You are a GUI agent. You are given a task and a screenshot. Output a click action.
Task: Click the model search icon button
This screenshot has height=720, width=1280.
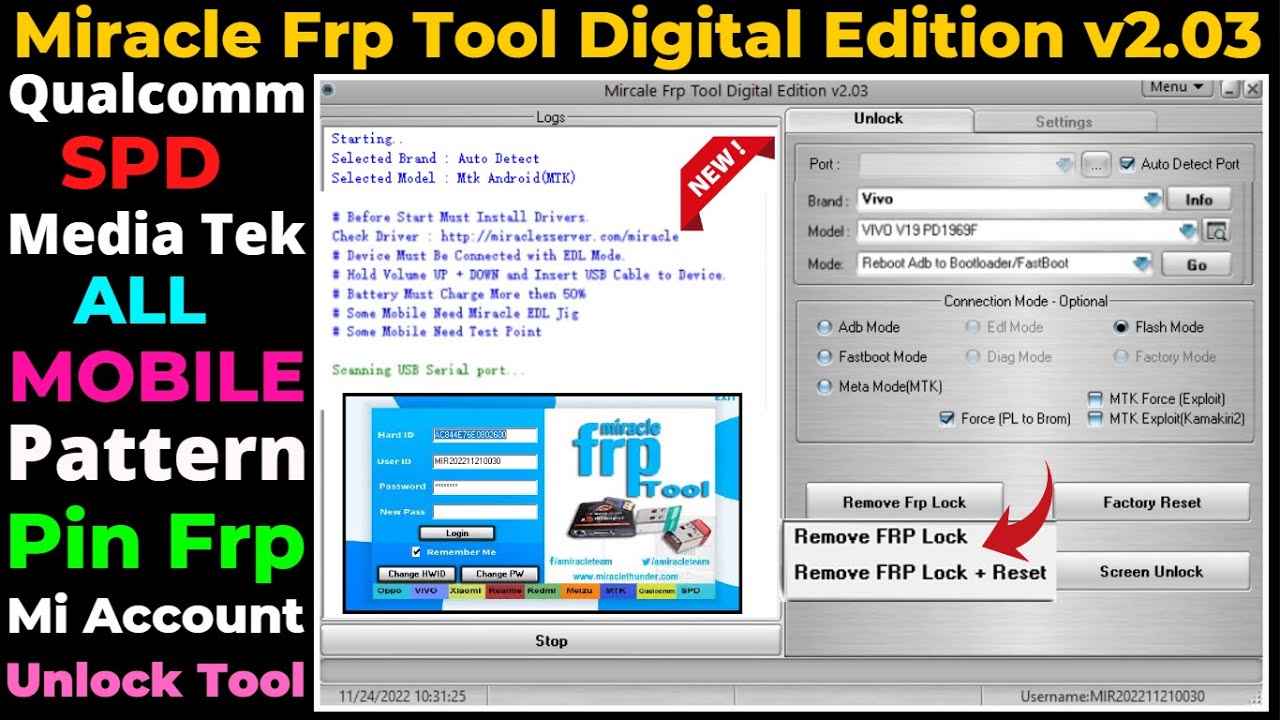1216,231
